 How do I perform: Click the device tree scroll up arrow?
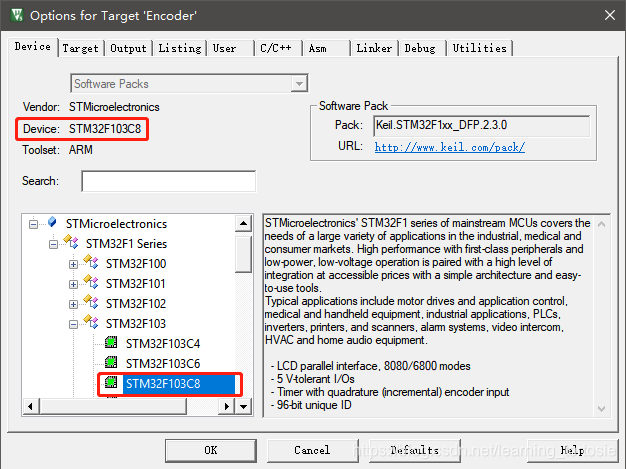(x=243, y=223)
